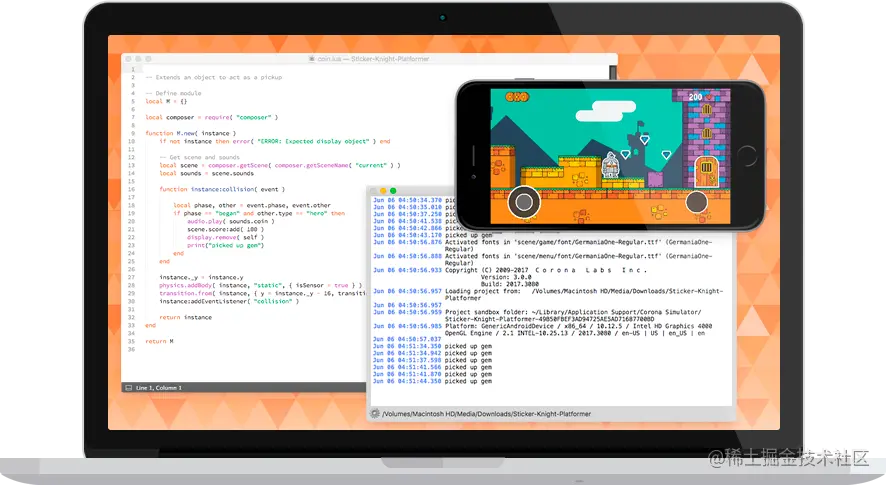Tap the three-coin counter in the game
The width and height of the screenshot is (886, 485).
[x=516, y=97]
